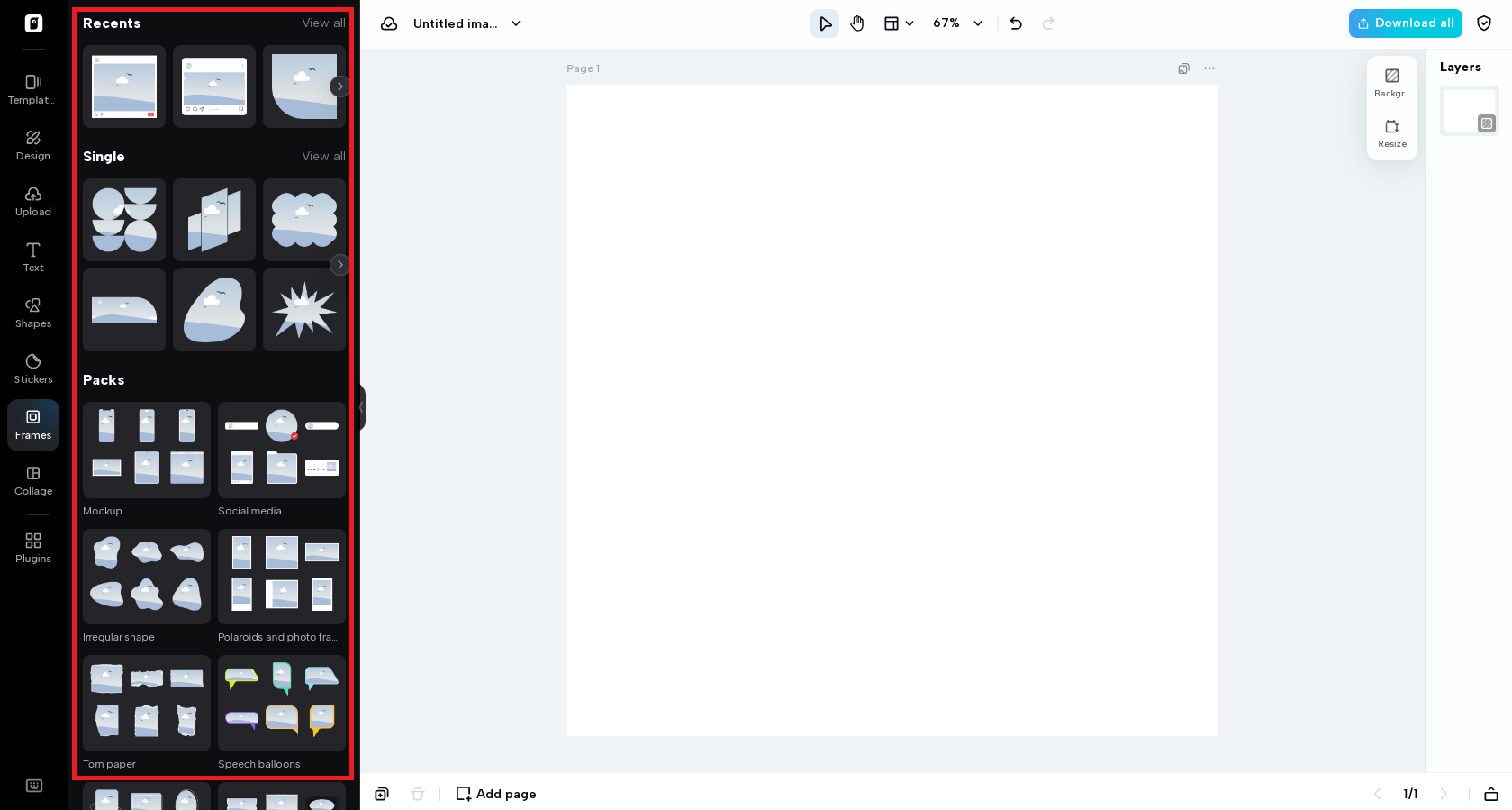Open Page 1 more options menu
Image resolution: width=1512 pixels, height=810 pixels.
pyautogui.click(x=1209, y=68)
